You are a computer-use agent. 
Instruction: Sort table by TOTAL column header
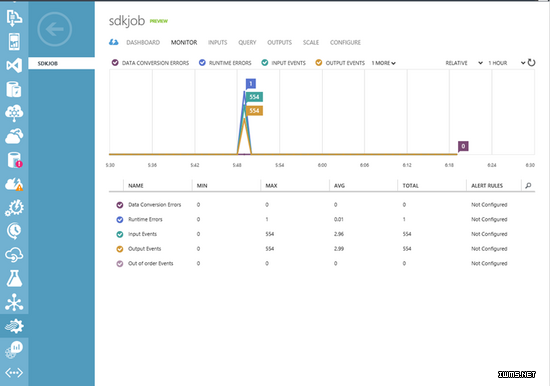(410, 186)
